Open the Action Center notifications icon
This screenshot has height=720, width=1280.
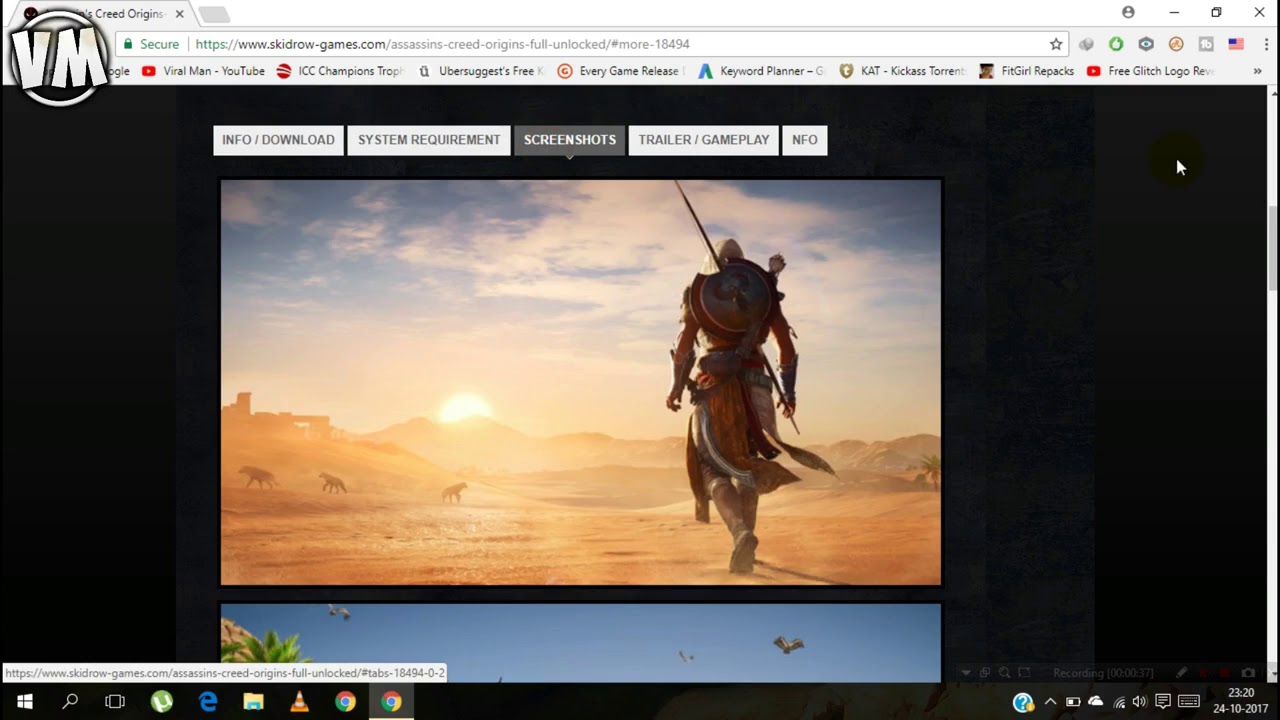[x=1163, y=702]
